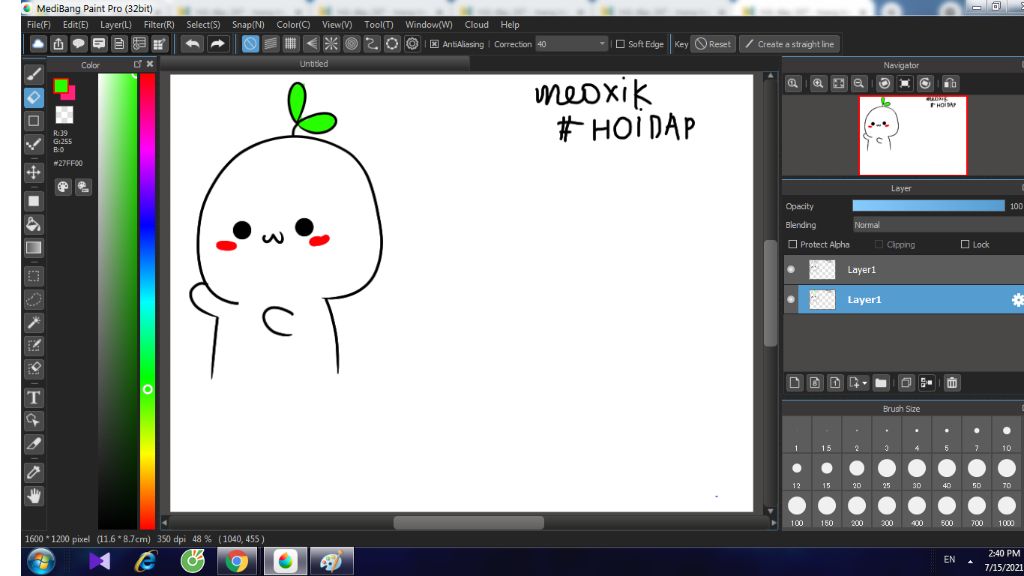Image resolution: width=1024 pixels, height=576 pixels.
Task: Open settings gear for selected Layer1
Action: point(1017,300)
